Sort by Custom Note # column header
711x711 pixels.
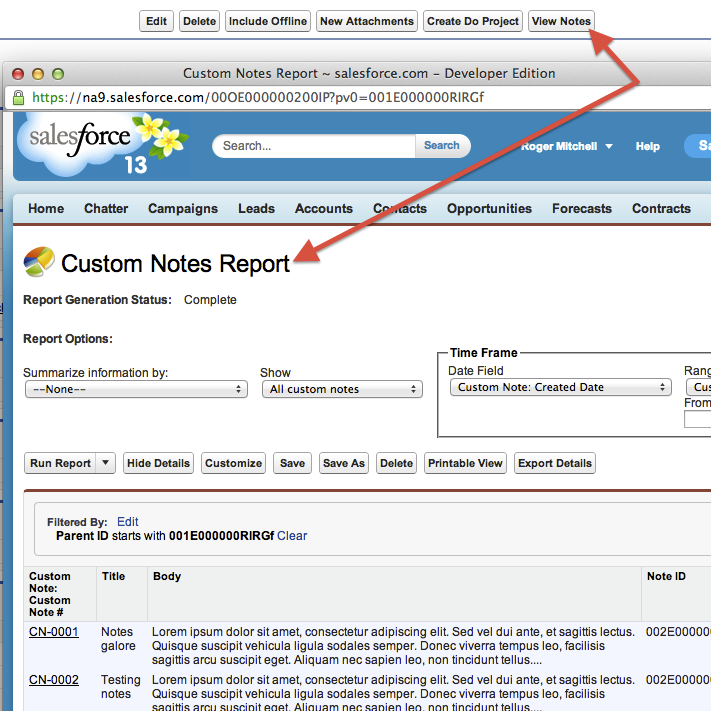(50, 594)
